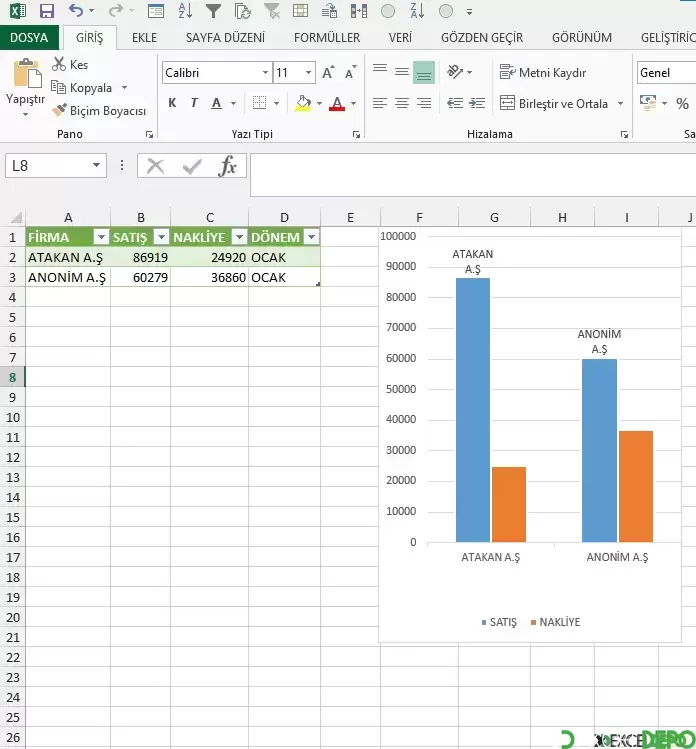Click inside the formula bar input
This screenshot has width=696, height=749.
tap(473, 175)
